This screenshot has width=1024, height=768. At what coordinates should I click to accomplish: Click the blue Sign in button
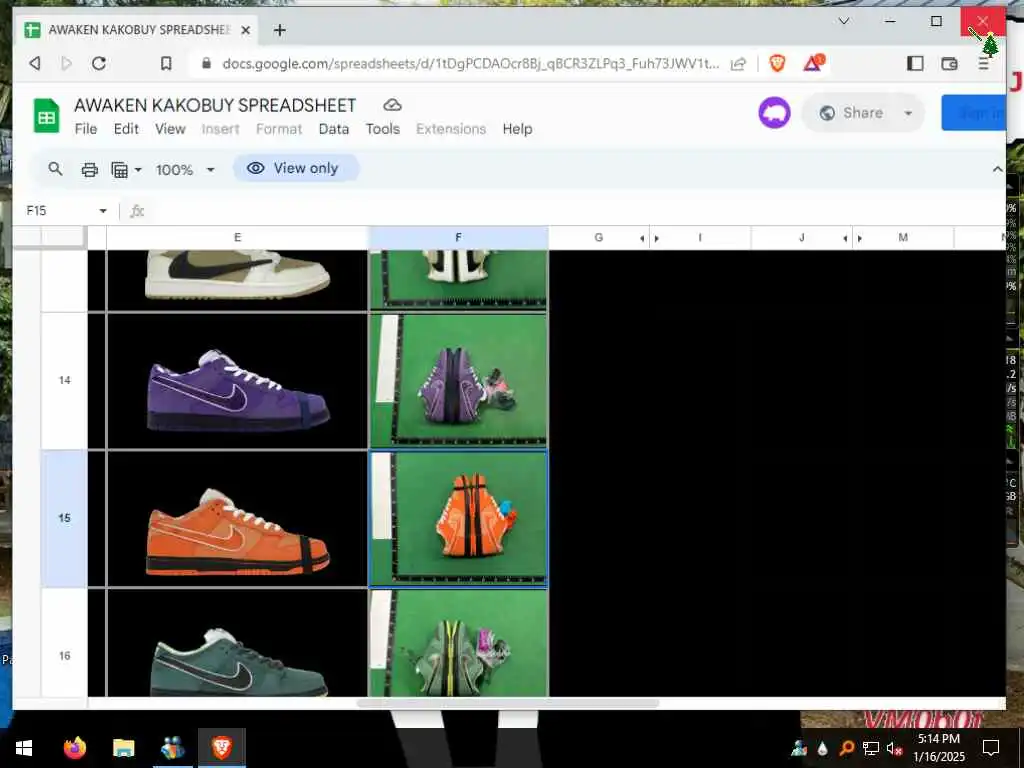(973, 112)
